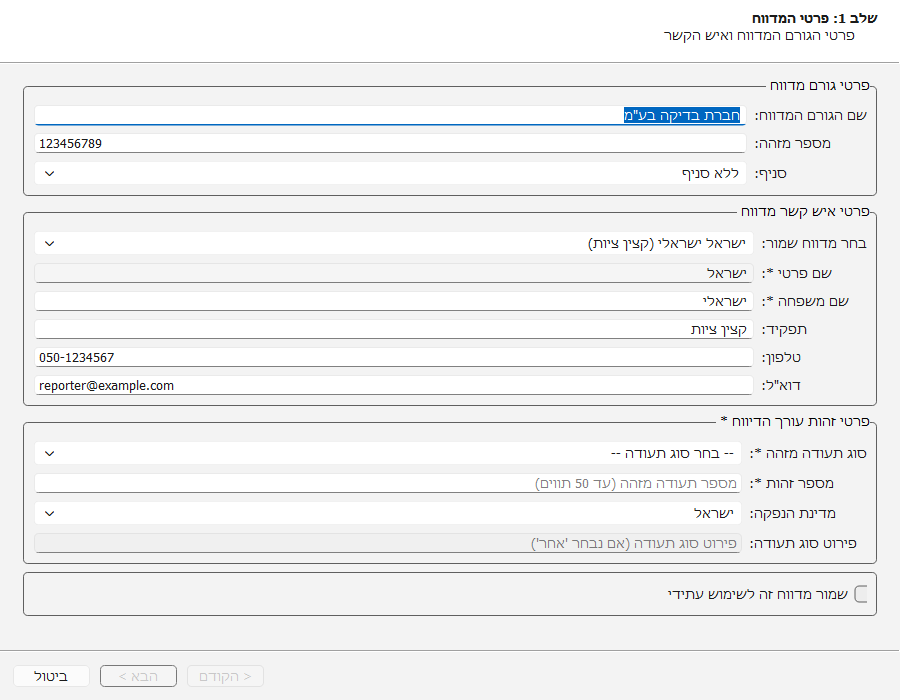Focus the 'תפקיד' role input field
This screenshot has width=900, height=700.
392,329
